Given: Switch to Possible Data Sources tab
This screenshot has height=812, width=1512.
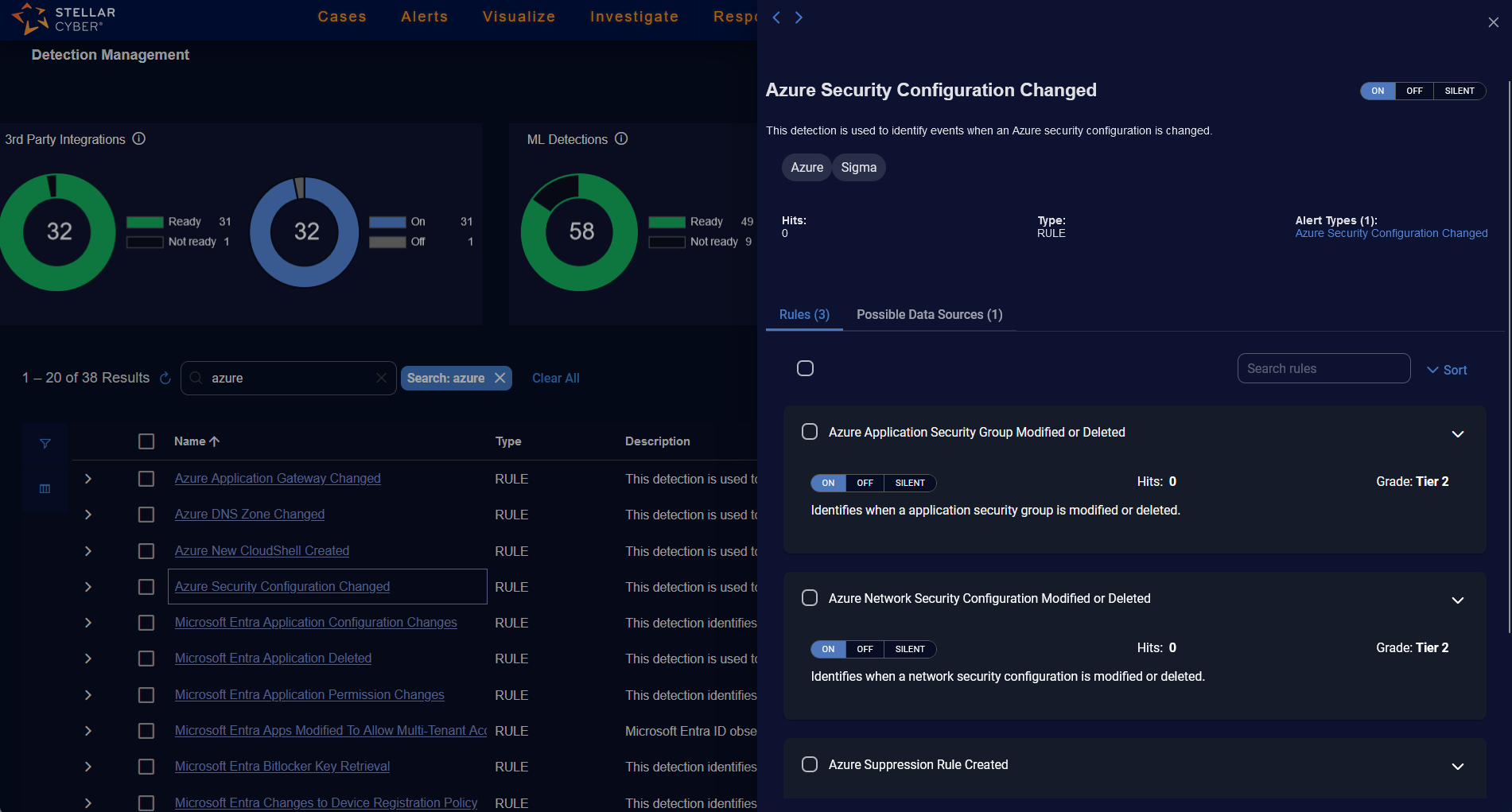Looking at the screenshot, I should pyautogui.click(x=929, y=315).
